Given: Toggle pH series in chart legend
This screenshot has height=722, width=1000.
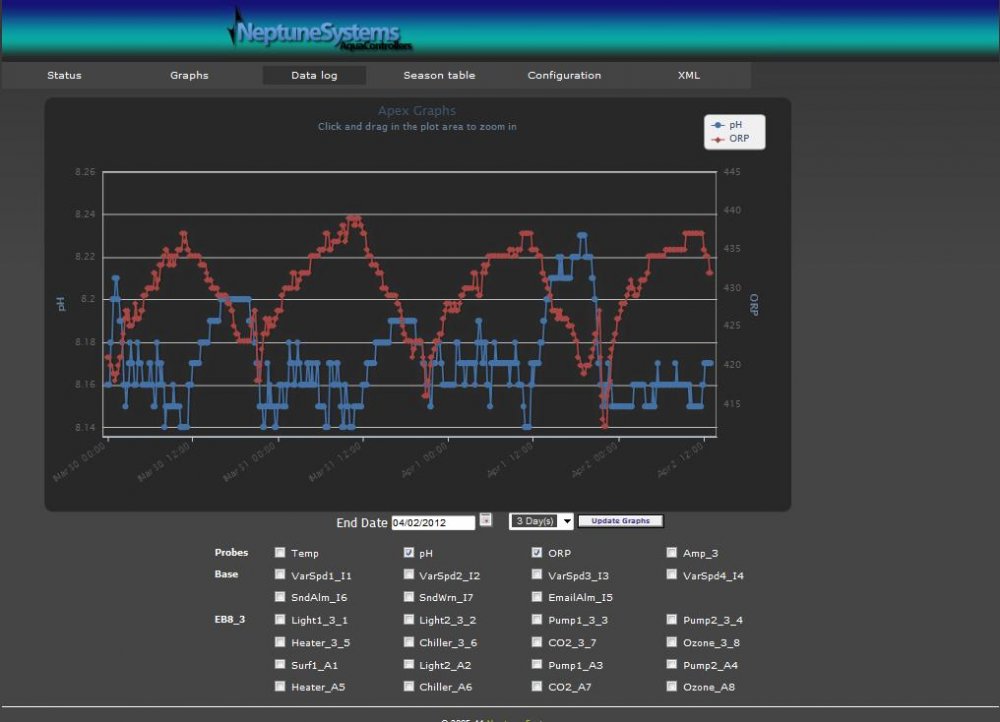Looking at the screenshot, I should (x=728, y=125).
